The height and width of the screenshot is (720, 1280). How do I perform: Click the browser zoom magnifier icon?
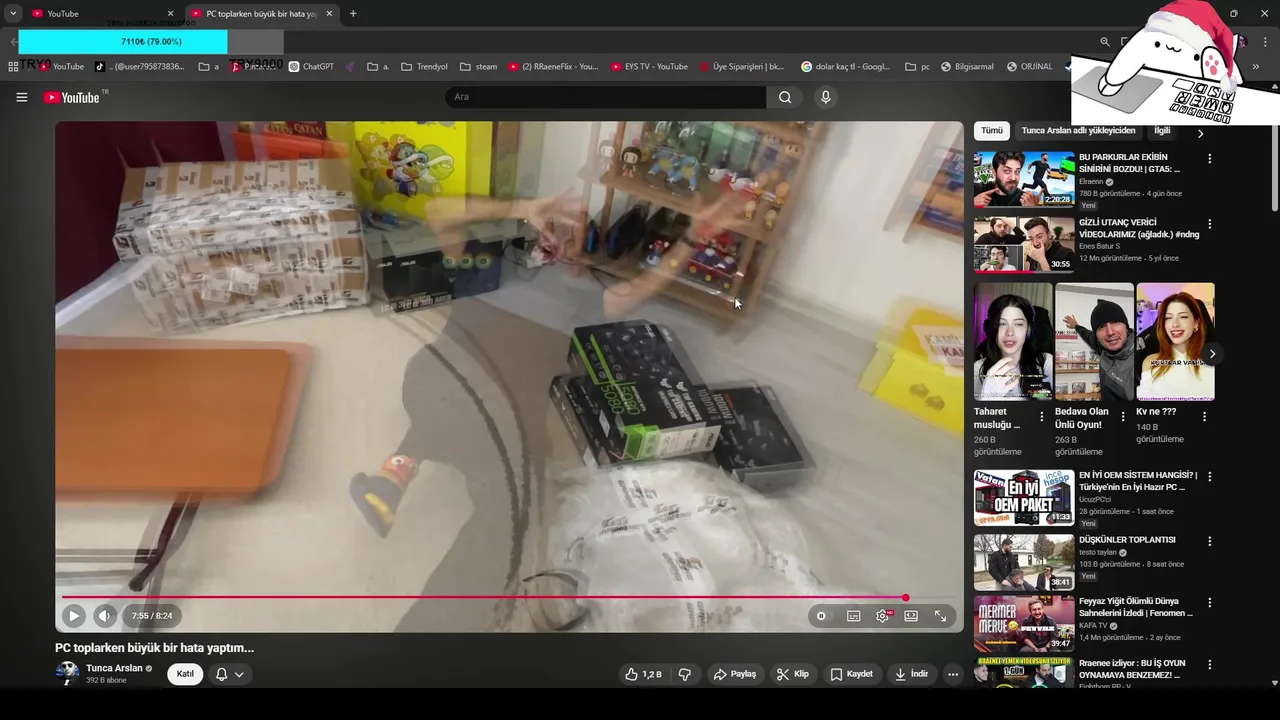(1105, 42)
